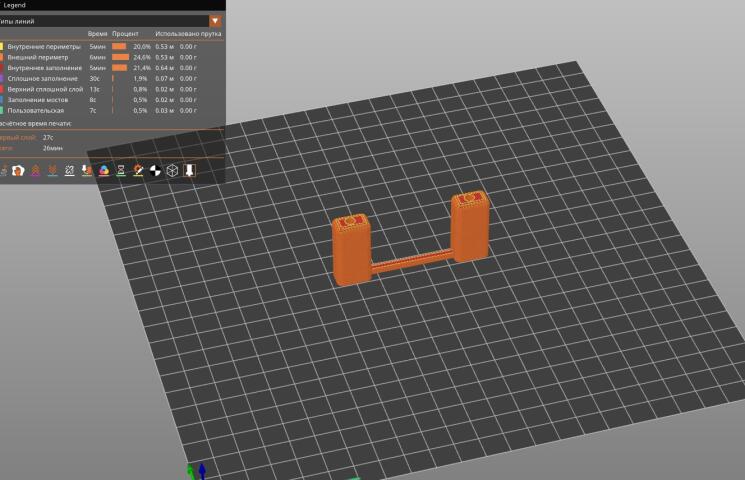
Task: Toggle the Color changes visibility icon
Action: [x=104, y=170]
